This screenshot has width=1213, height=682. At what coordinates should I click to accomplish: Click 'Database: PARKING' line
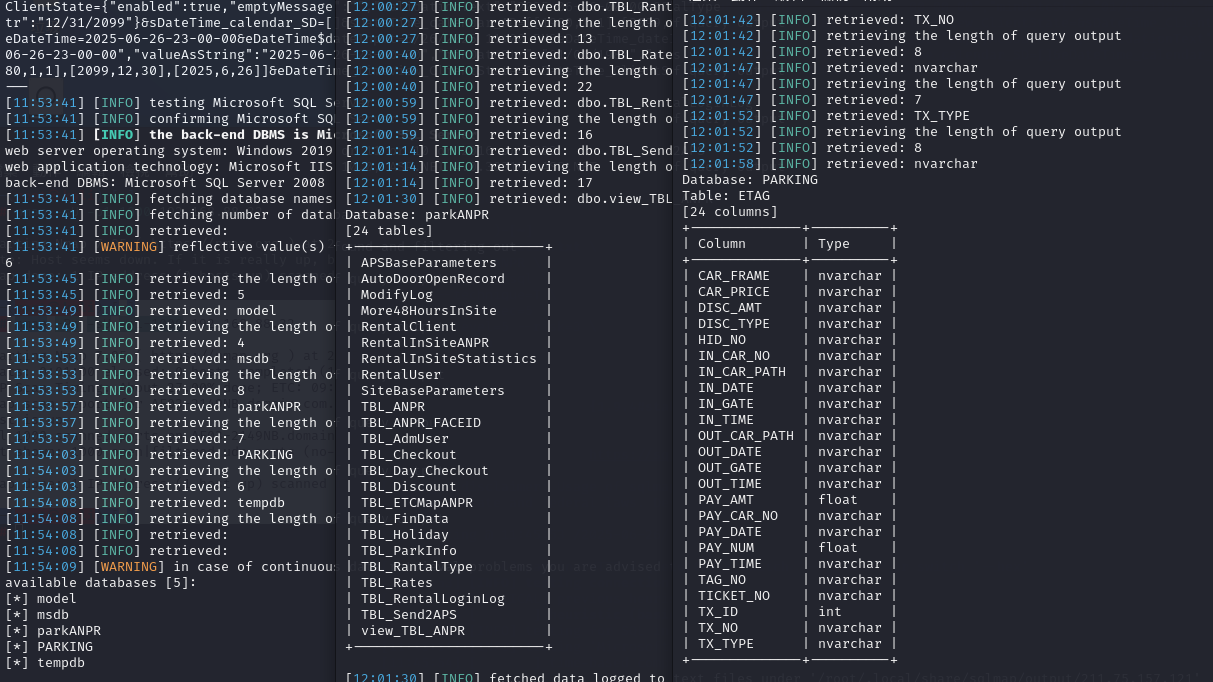coord(750,180)
